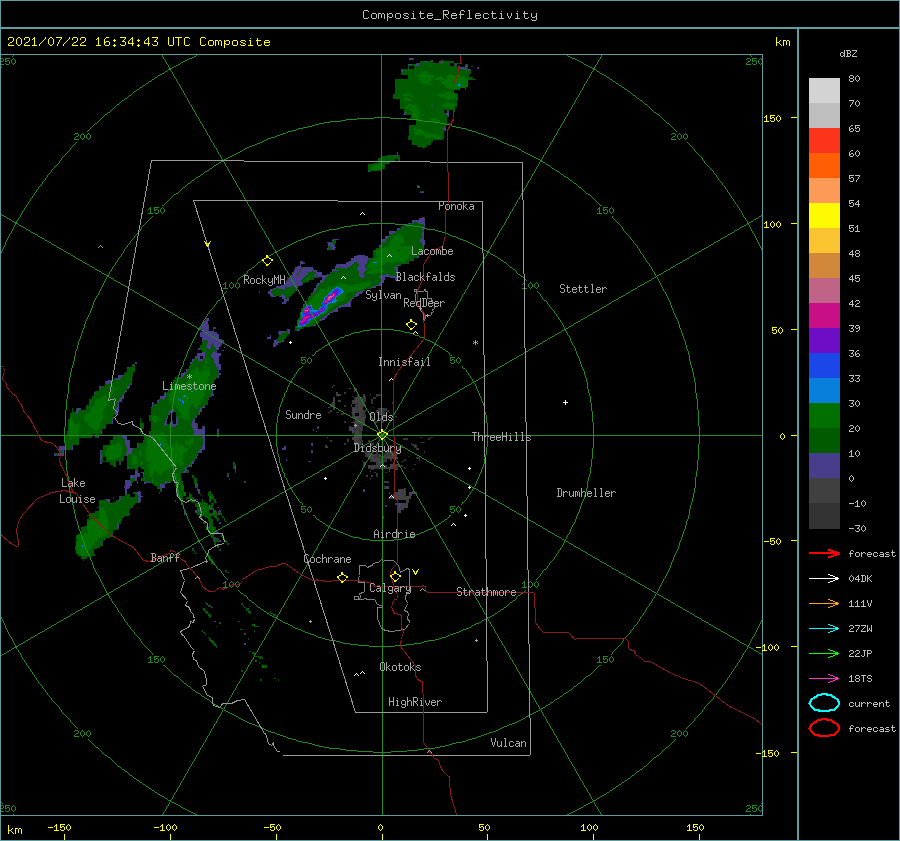
Task: Select the red 60-65 dBZ swatch
Action: tap(824, 141)
